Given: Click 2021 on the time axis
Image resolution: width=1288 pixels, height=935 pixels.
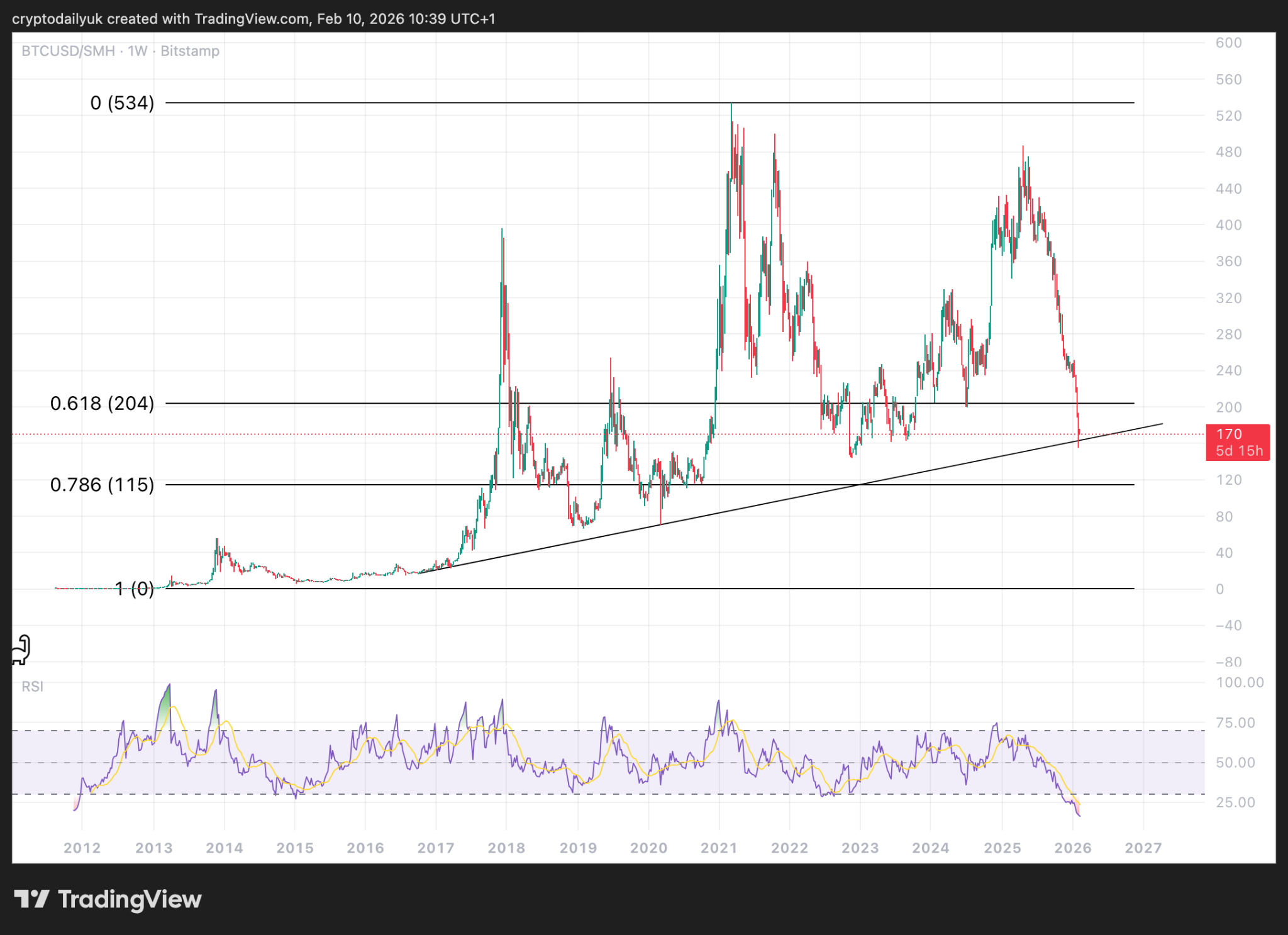Looking at the screenshot, I should [x=719, y=848].
